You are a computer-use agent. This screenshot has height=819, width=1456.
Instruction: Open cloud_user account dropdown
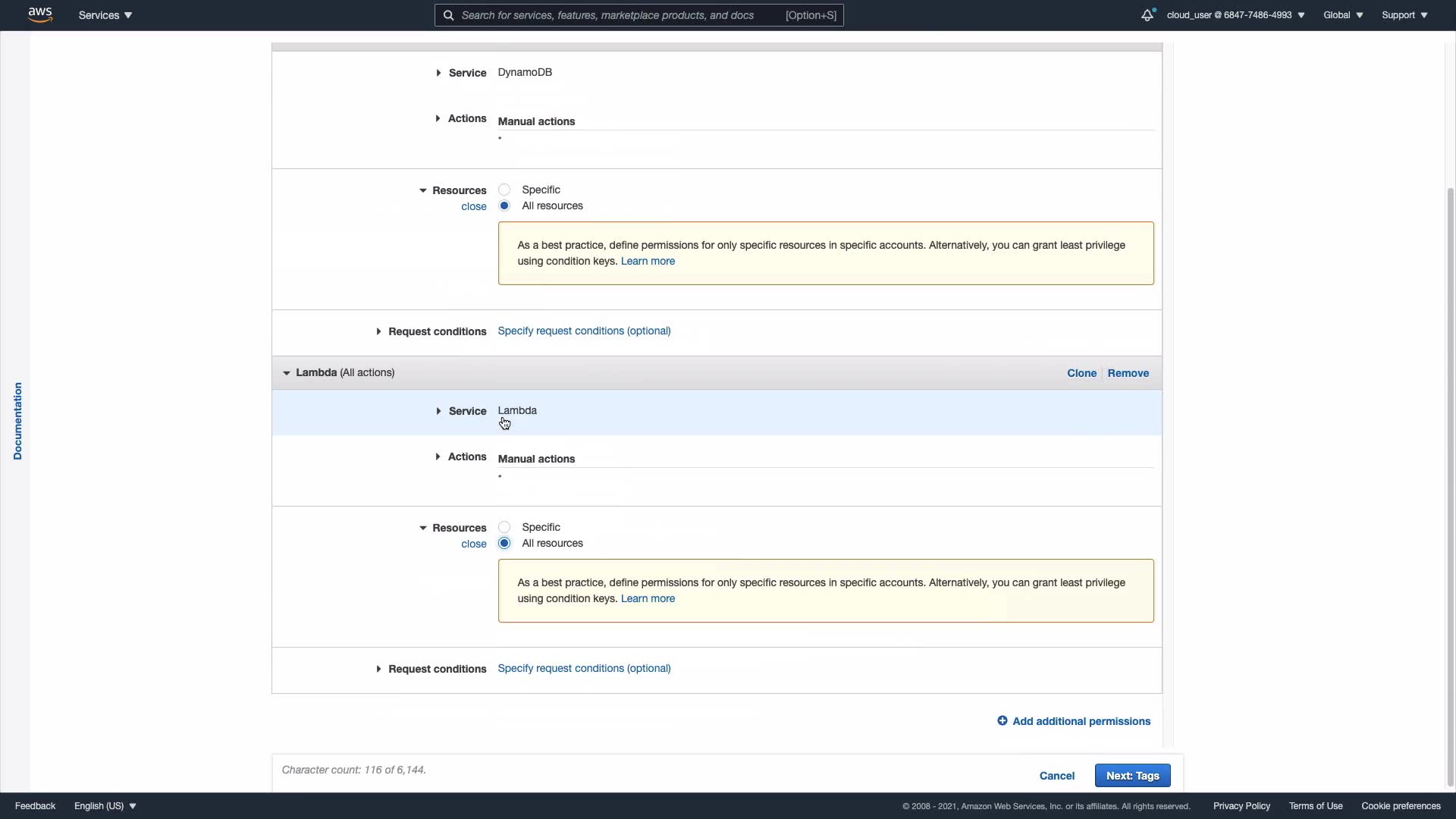(x=1235, y=15)
